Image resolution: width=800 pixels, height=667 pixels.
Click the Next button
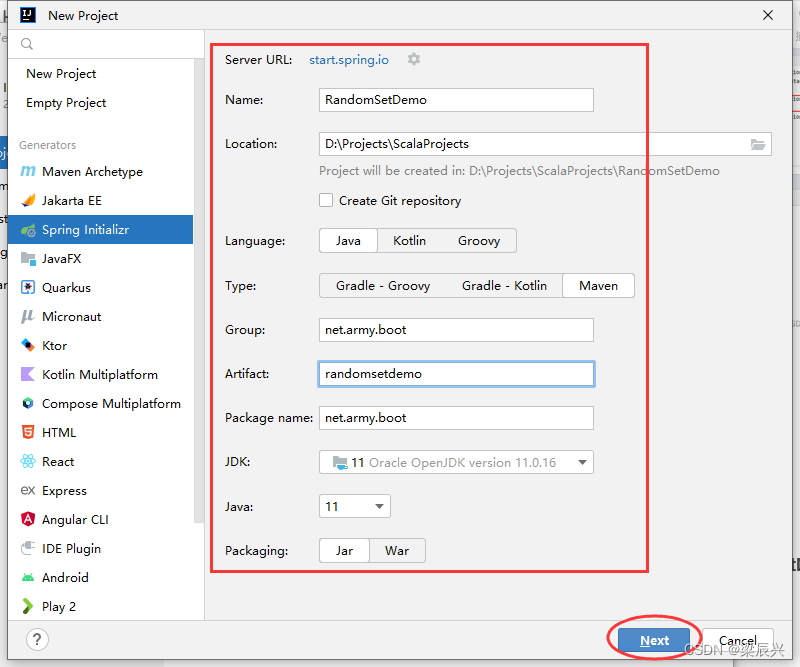(654, 640)
